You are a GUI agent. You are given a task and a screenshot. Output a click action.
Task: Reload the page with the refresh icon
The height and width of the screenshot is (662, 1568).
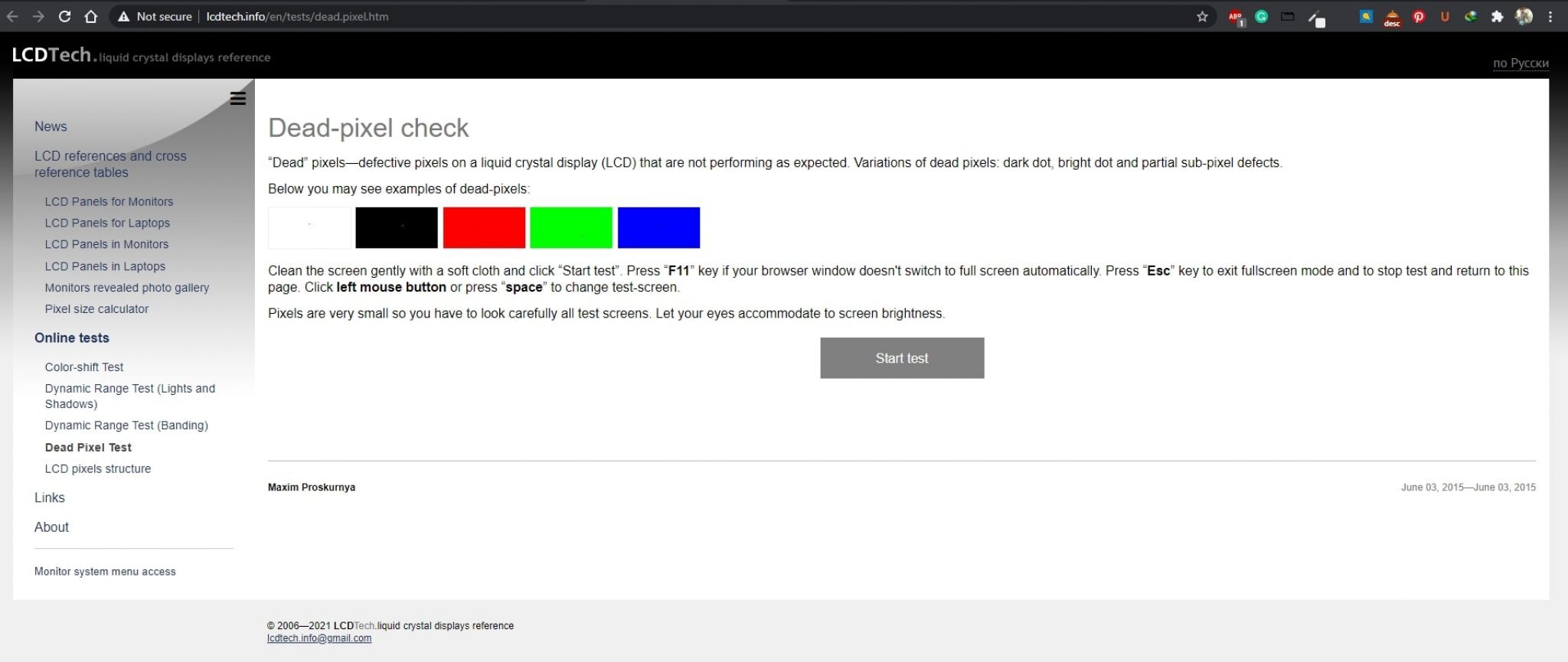click(x=64, y=16)
